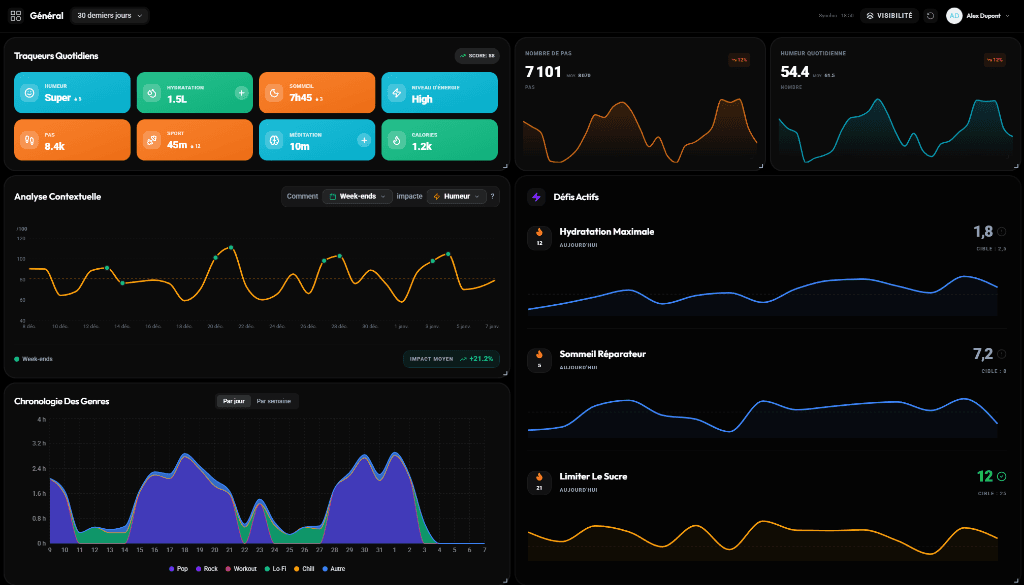This screenshot has width=1024, height=585.
Task: Click the Calories droplet icon
Action: coord(398,141)
